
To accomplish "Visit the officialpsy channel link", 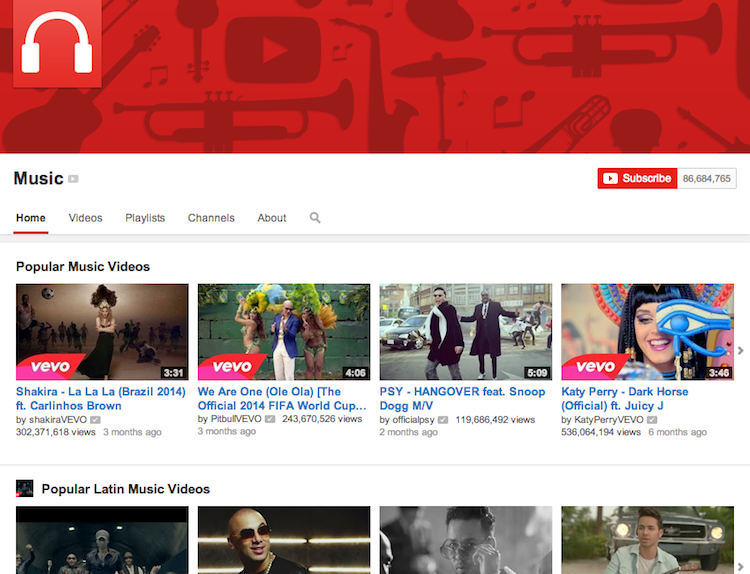I will pyautogui.click(x=413, y=420).
